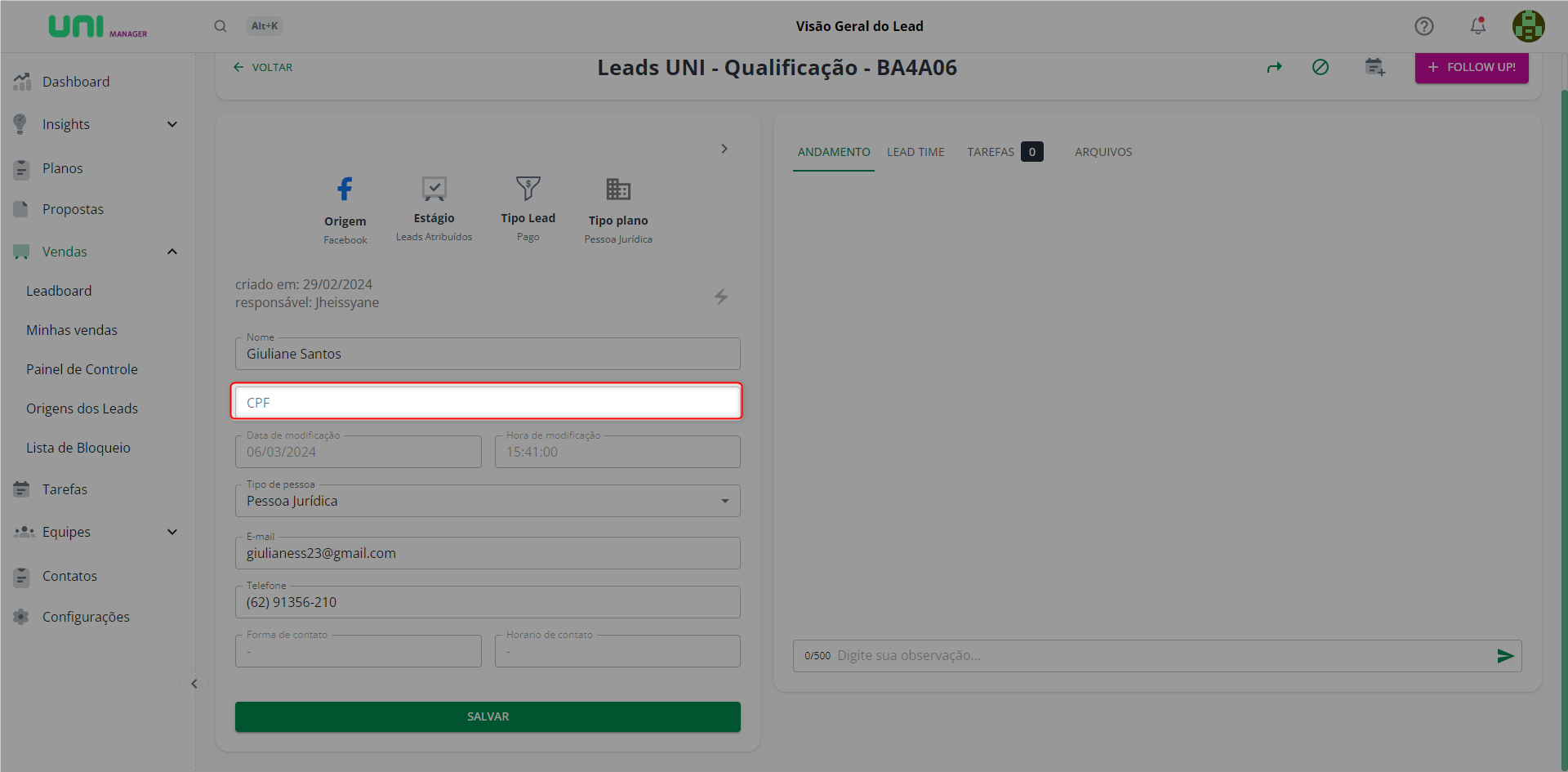Click the lightning bolt icon
This screenshot has width=1568, height=772.
click(720, 297)
